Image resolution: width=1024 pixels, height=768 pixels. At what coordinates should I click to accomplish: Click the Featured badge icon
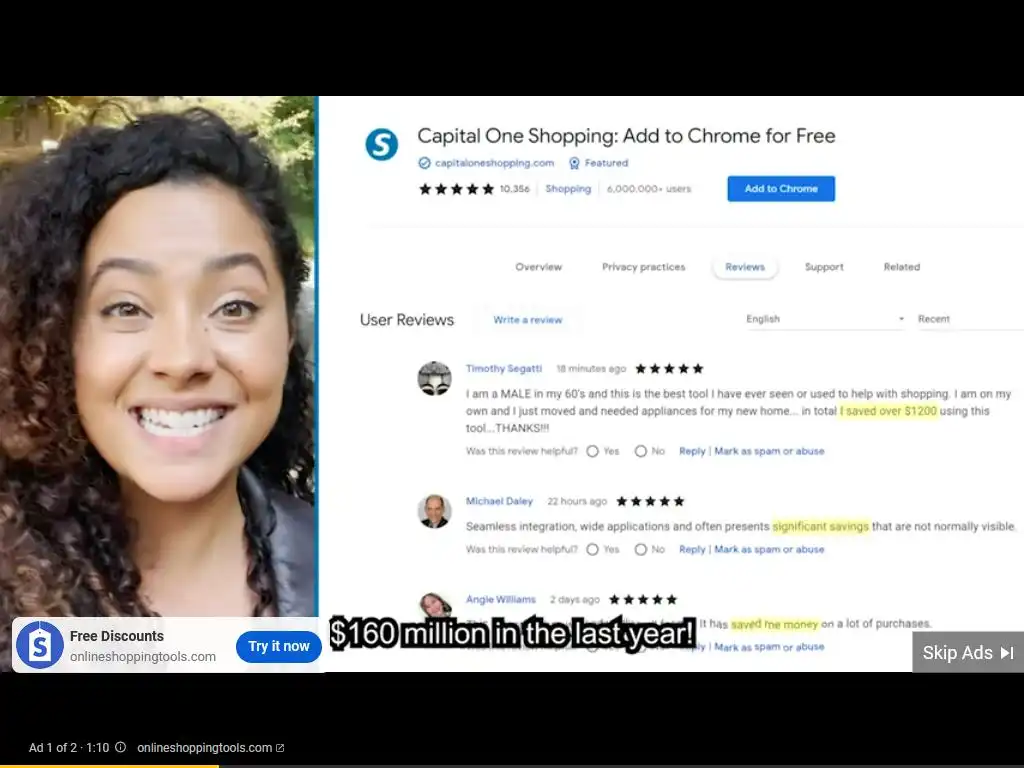coord(574,163)
